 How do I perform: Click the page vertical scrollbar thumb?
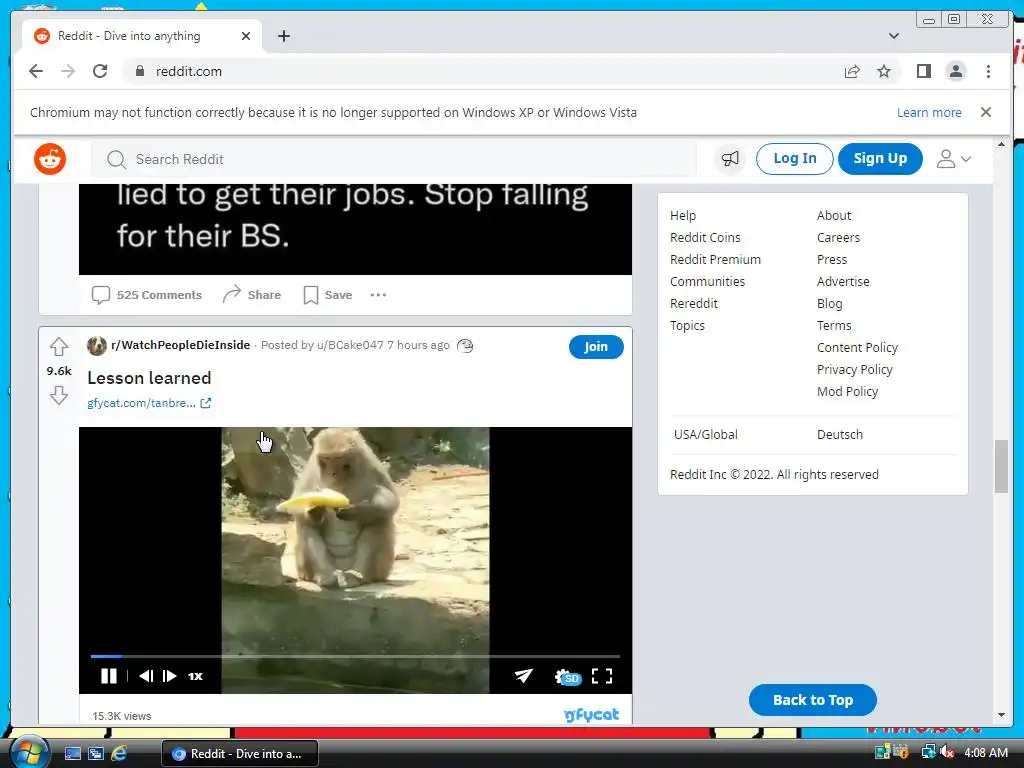1001,466
